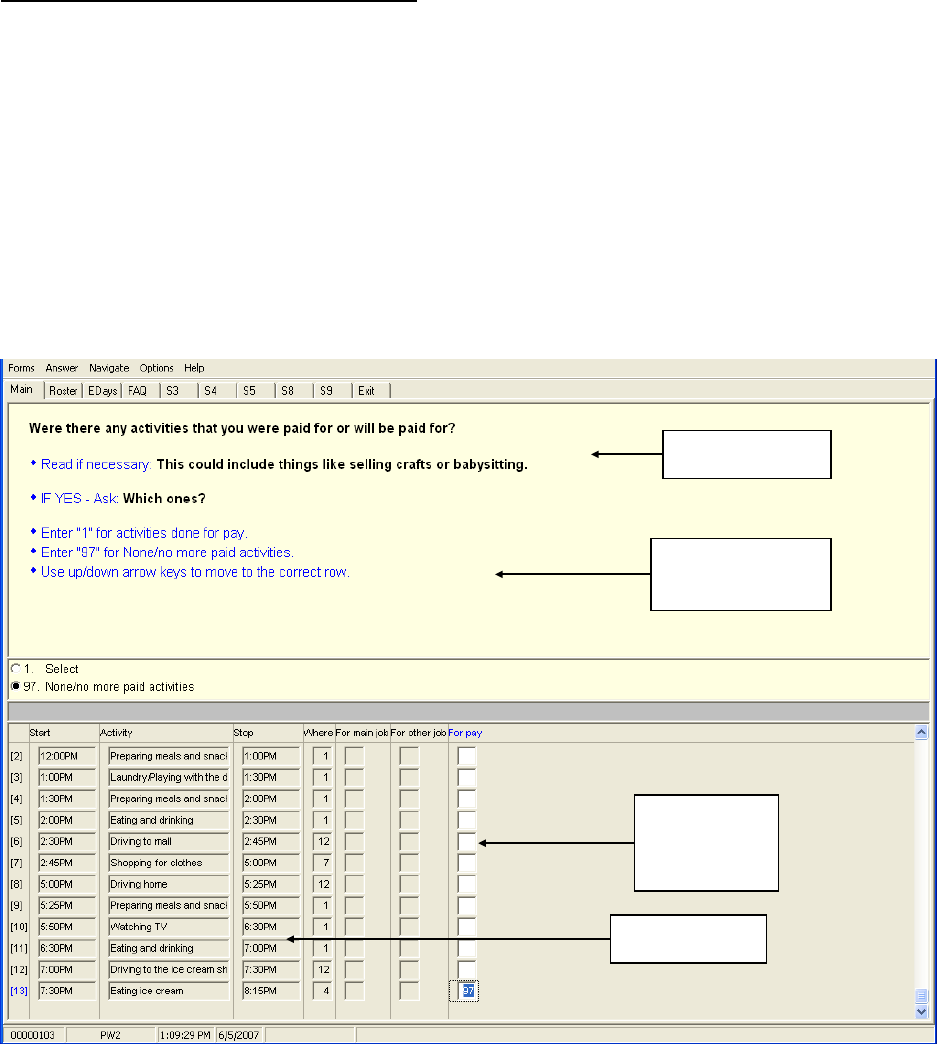Open the Options menu
Image resolution: width=937 pixels, height=1044 pixels.
(x=156, y=368)
